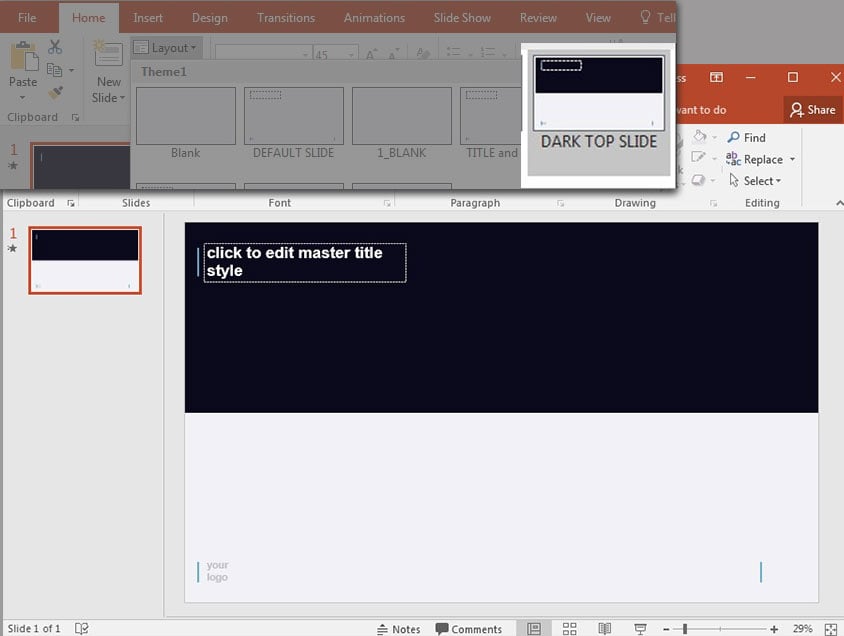Screen dimensions: 844x636
Task: Open Slide Sorter view
Action: [569, 629]
